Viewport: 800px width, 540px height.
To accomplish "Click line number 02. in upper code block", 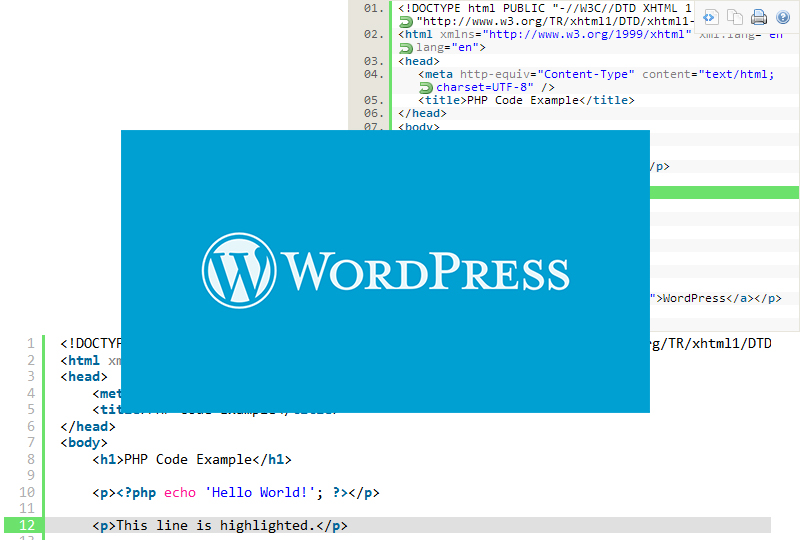I will [373, 34].
